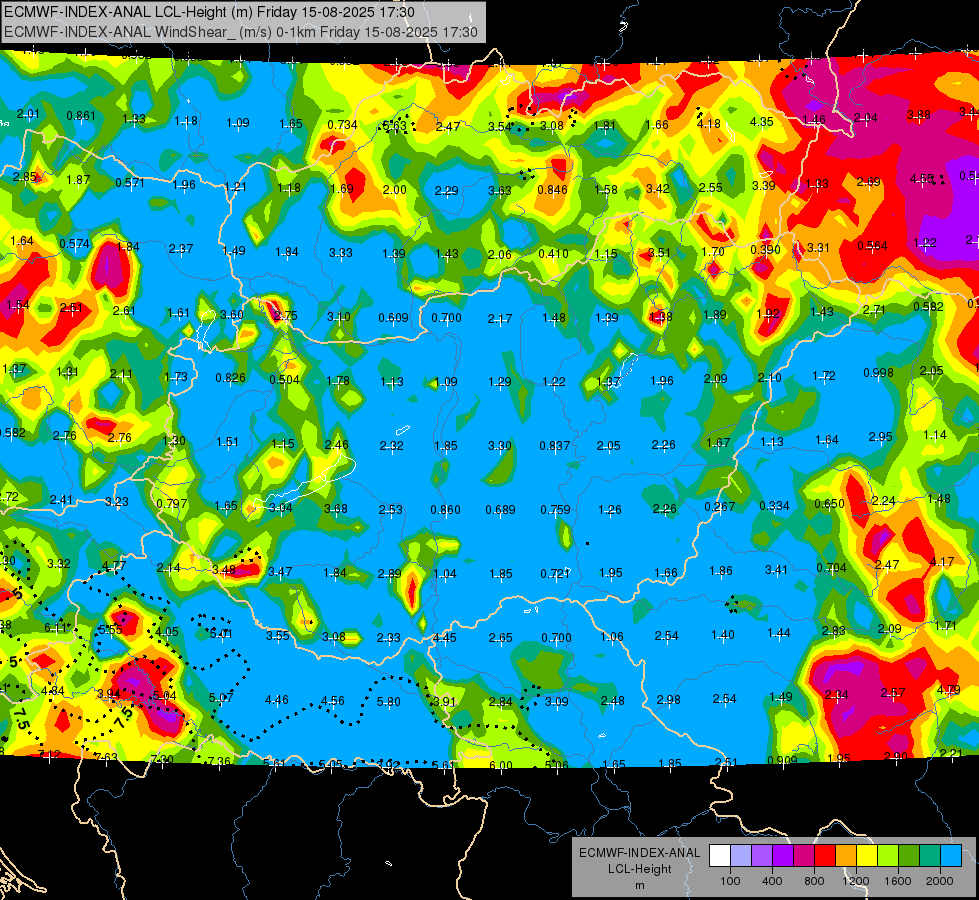The width and height of the screenshot is (979, 900).
Task: Click the map value '4.35'
Action: tap(762, 122)
